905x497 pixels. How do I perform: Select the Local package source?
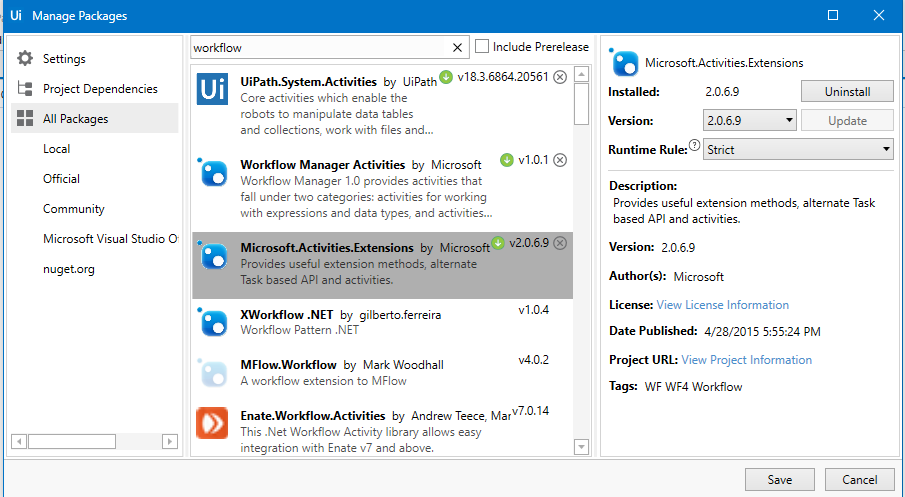(57, 148)
